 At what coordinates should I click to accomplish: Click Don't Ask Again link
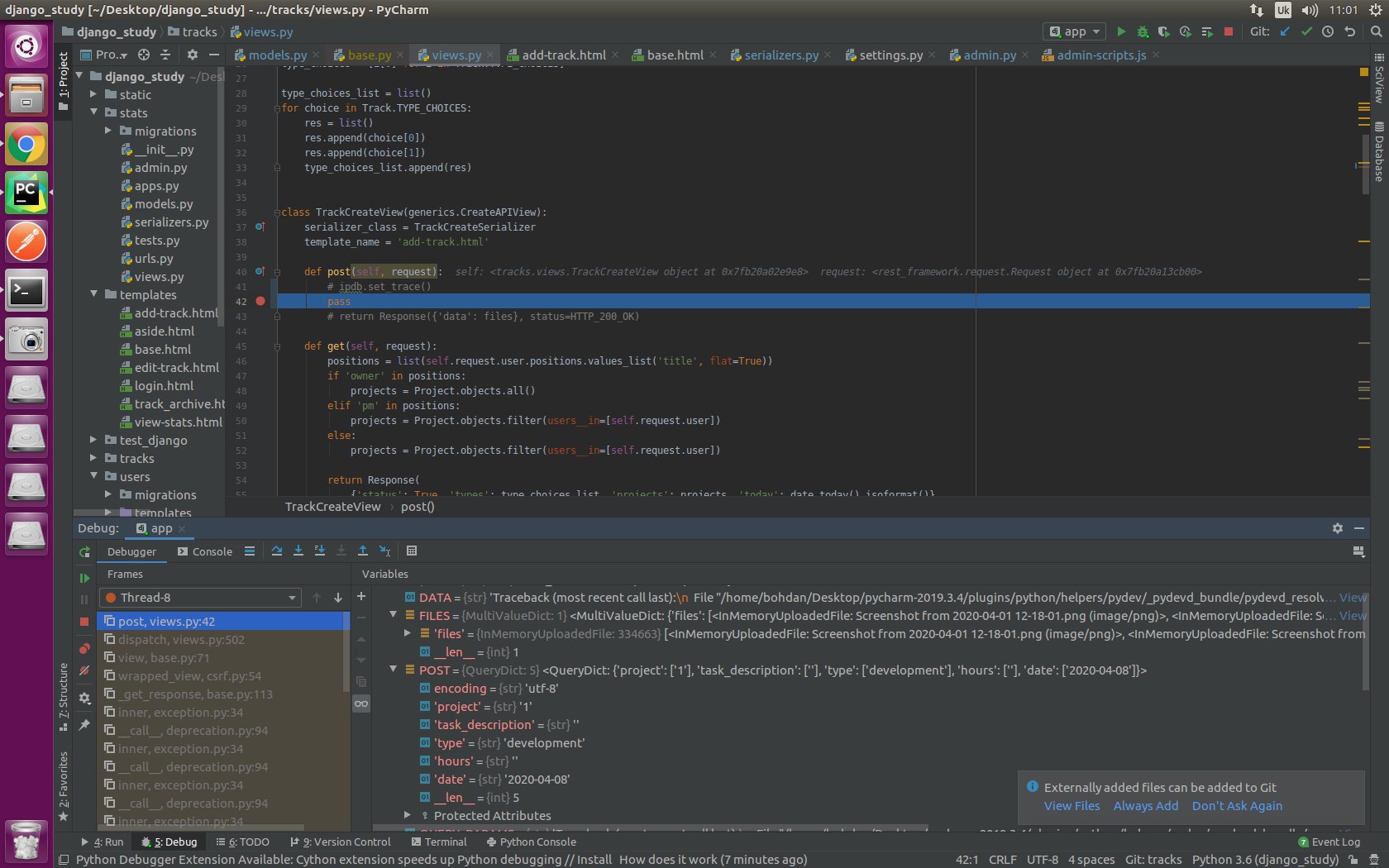pos(1237,806)
